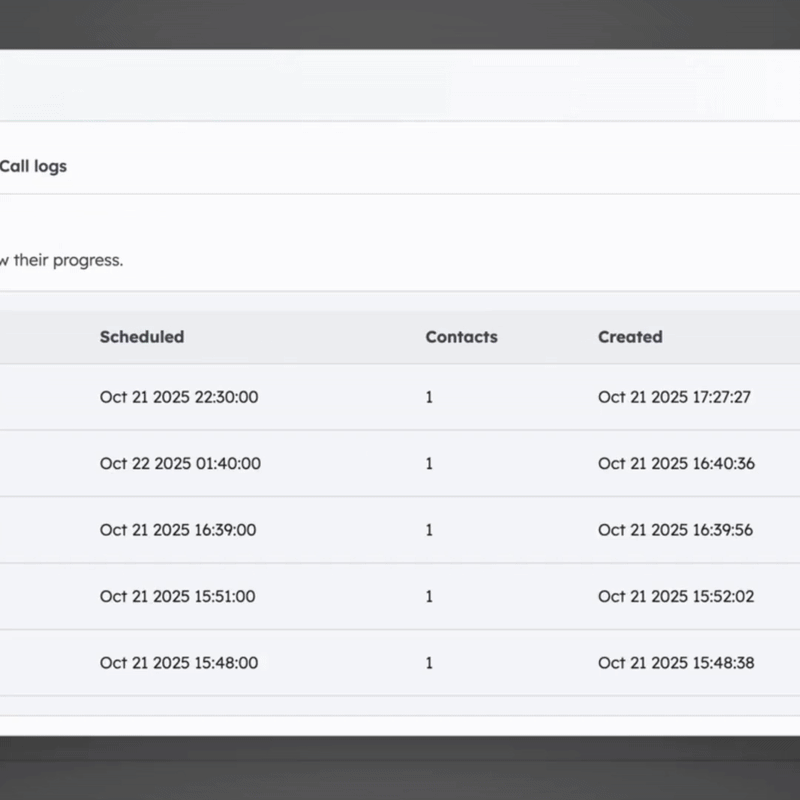Click the "their progress" description text
The image size is (800, 800).
pos(62,260)
